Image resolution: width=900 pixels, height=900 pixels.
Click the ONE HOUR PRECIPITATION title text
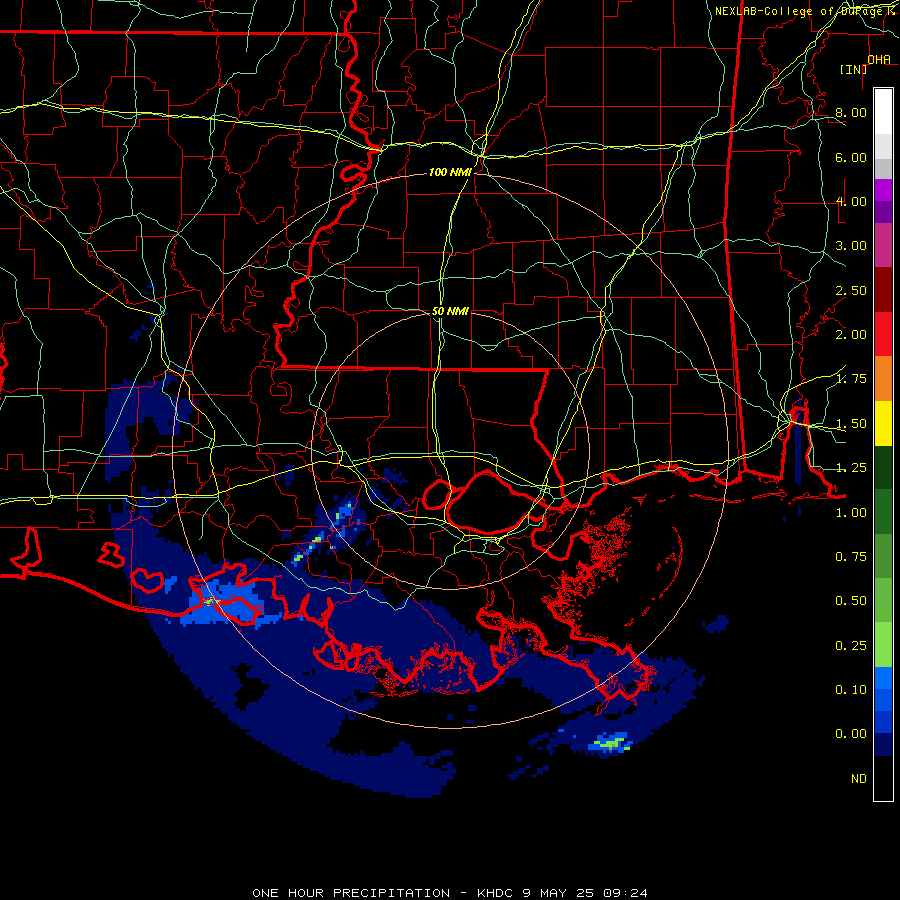tap(351, 893)
